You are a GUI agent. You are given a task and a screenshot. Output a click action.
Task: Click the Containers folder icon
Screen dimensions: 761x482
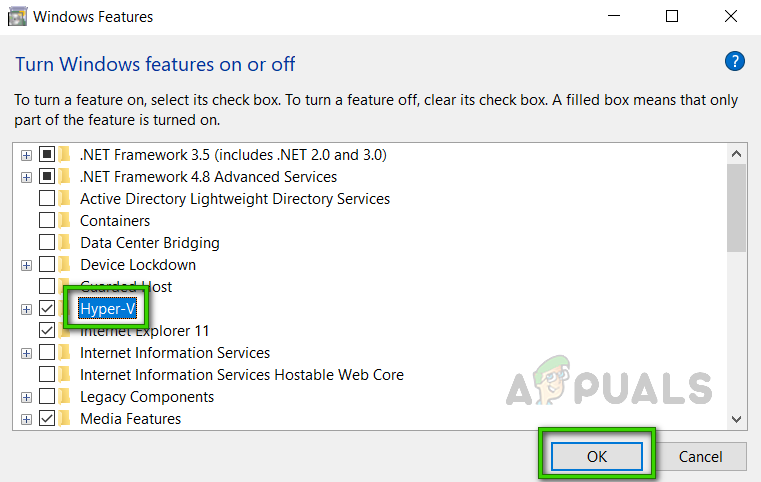(66, 221)
